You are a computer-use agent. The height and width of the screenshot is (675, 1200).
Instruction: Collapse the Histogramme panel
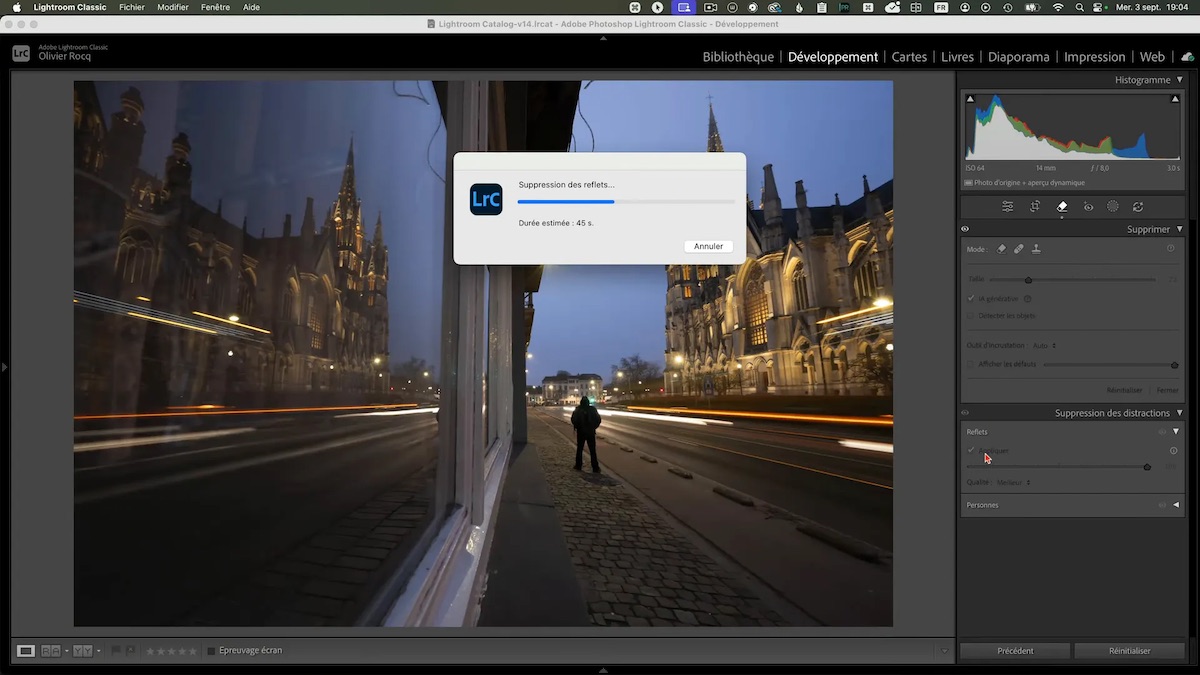[x=1180, y=80]
